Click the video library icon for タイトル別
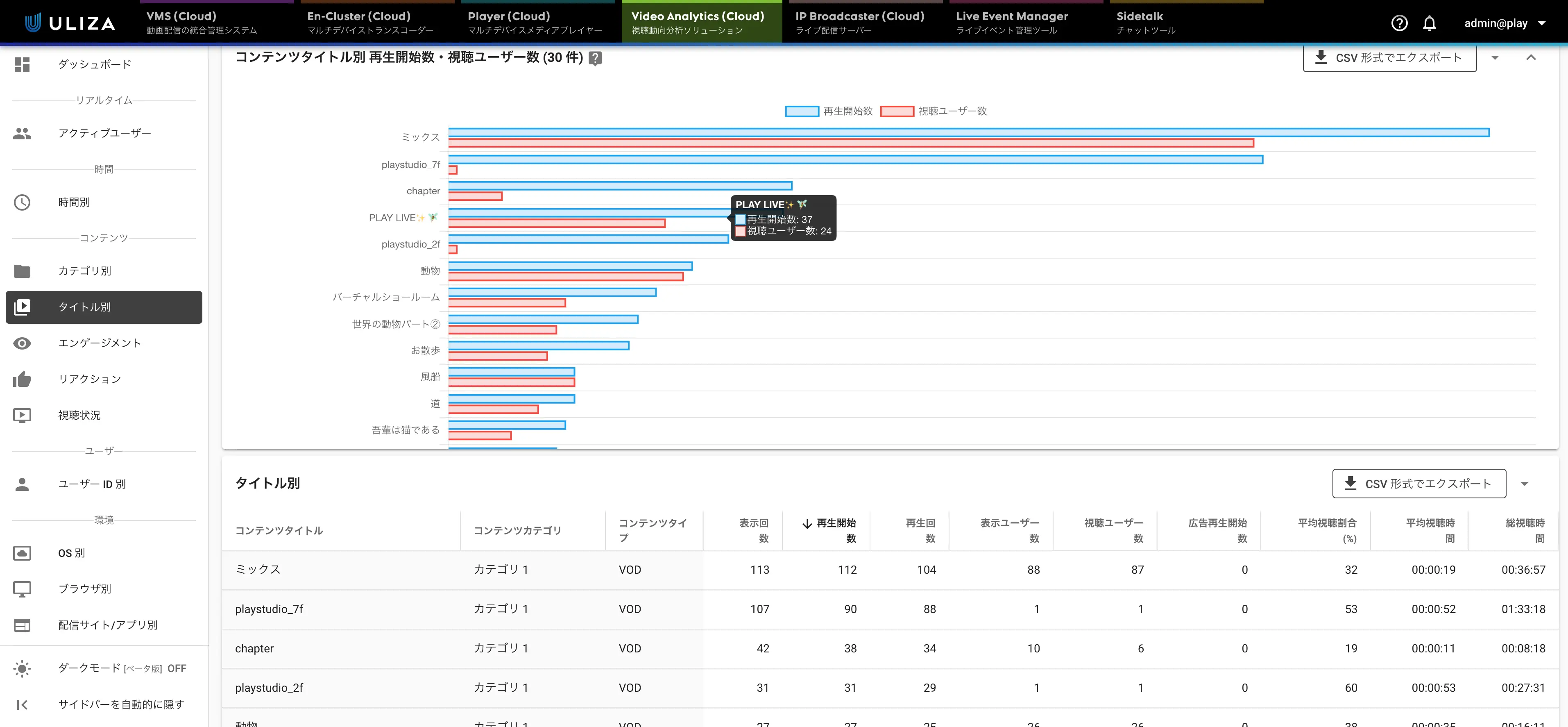The image size is (1568, 727). [22, 307]
